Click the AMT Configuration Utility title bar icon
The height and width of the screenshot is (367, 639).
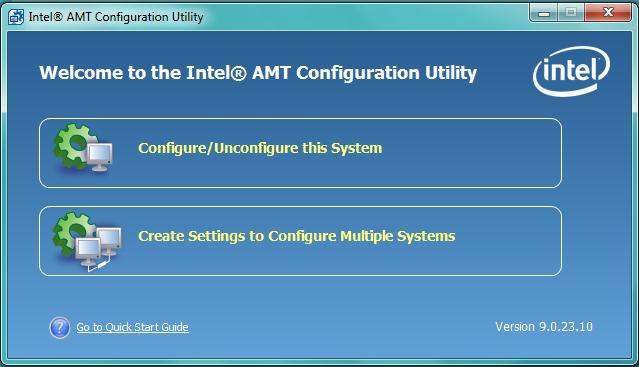16,17
